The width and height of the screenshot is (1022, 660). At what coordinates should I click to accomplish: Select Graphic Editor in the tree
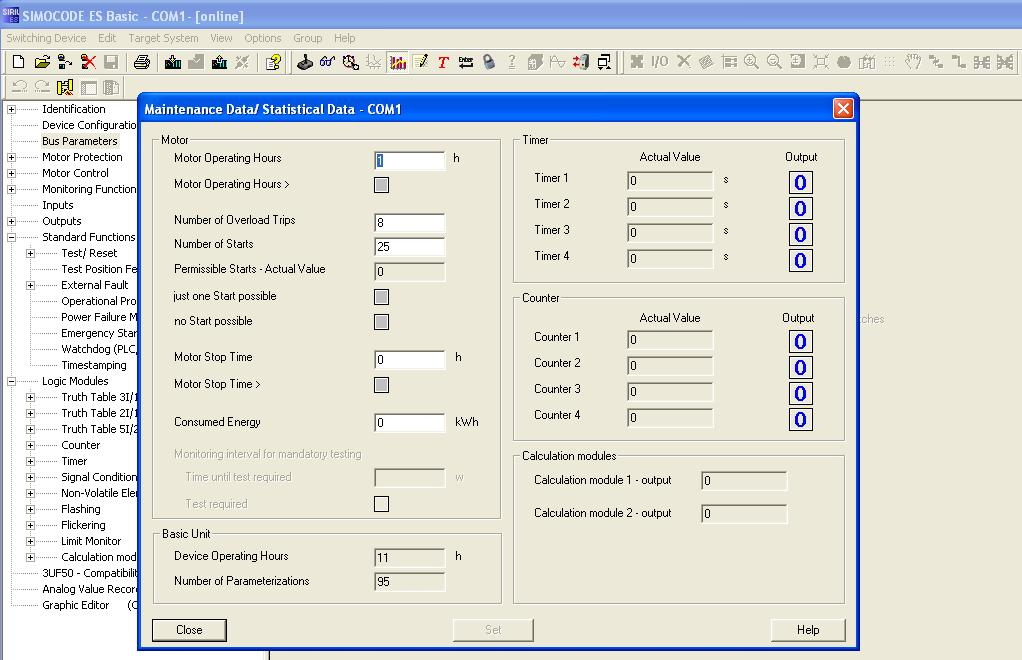(76, 605)
